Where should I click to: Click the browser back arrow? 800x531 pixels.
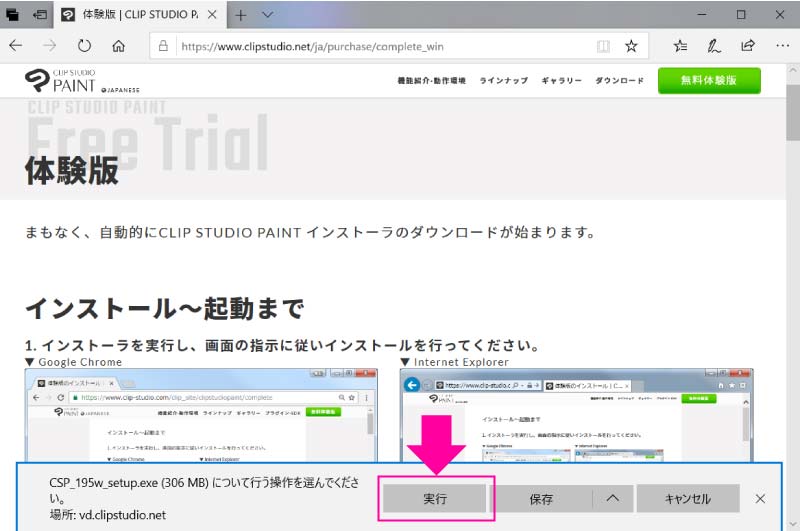[16, 46]
